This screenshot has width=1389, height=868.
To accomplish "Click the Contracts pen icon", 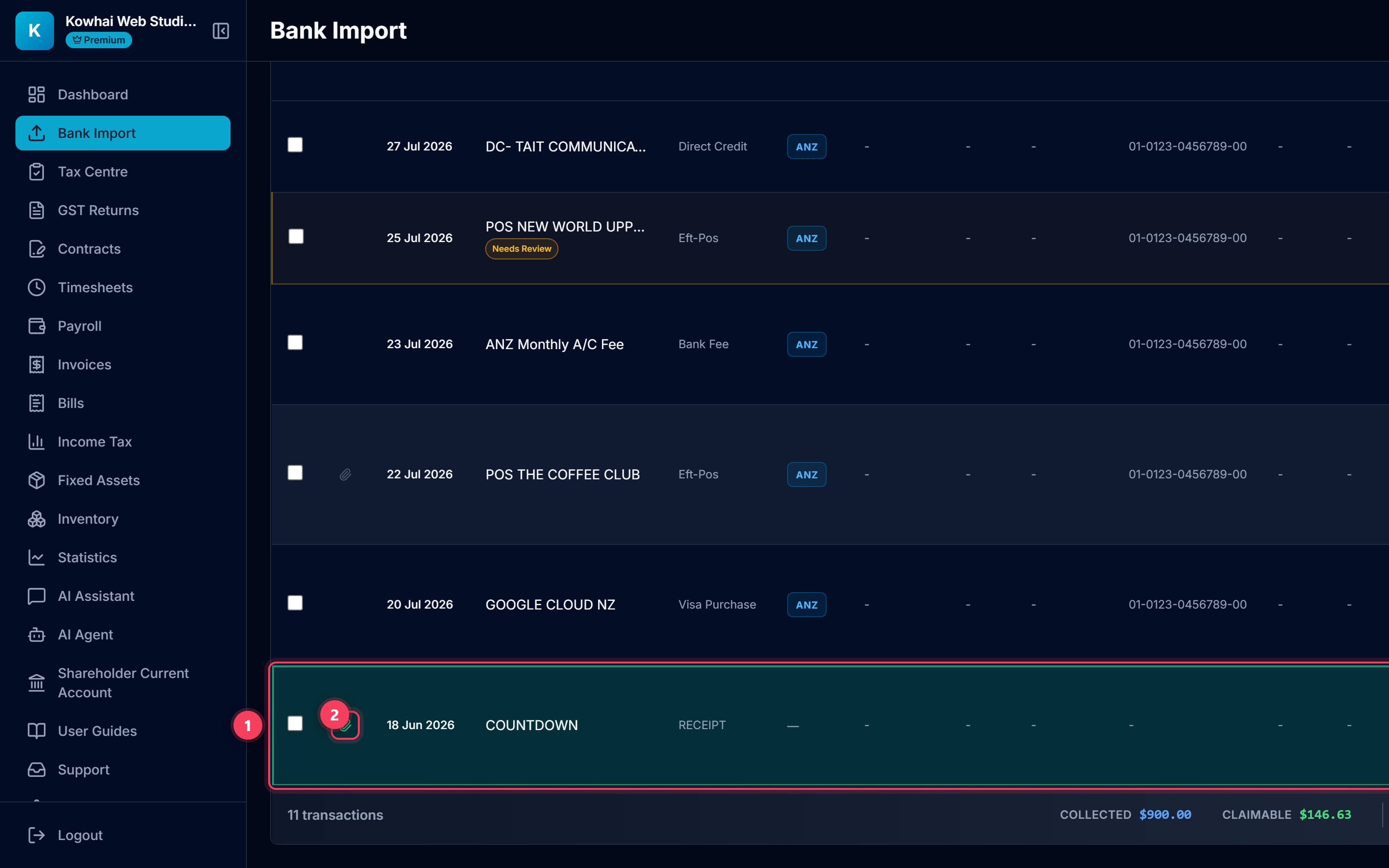I will pos(37,248).
